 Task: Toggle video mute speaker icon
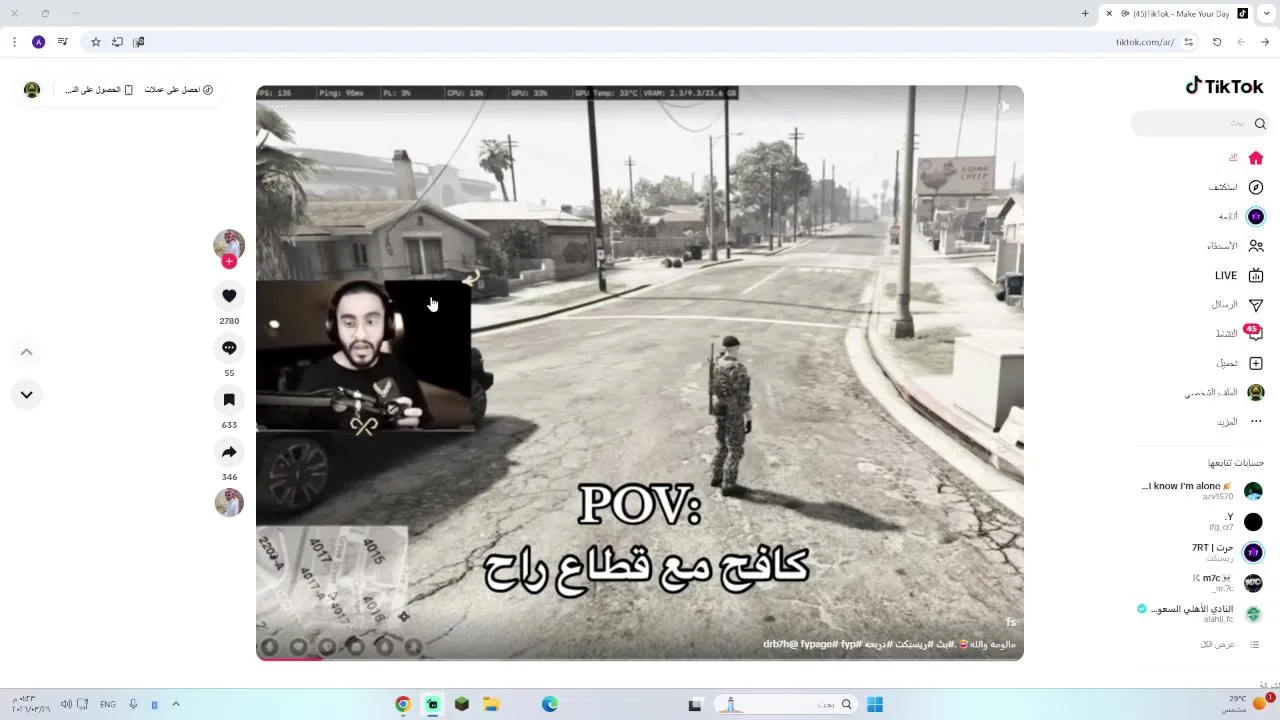pyautogui.click(x=1004, y=106)
